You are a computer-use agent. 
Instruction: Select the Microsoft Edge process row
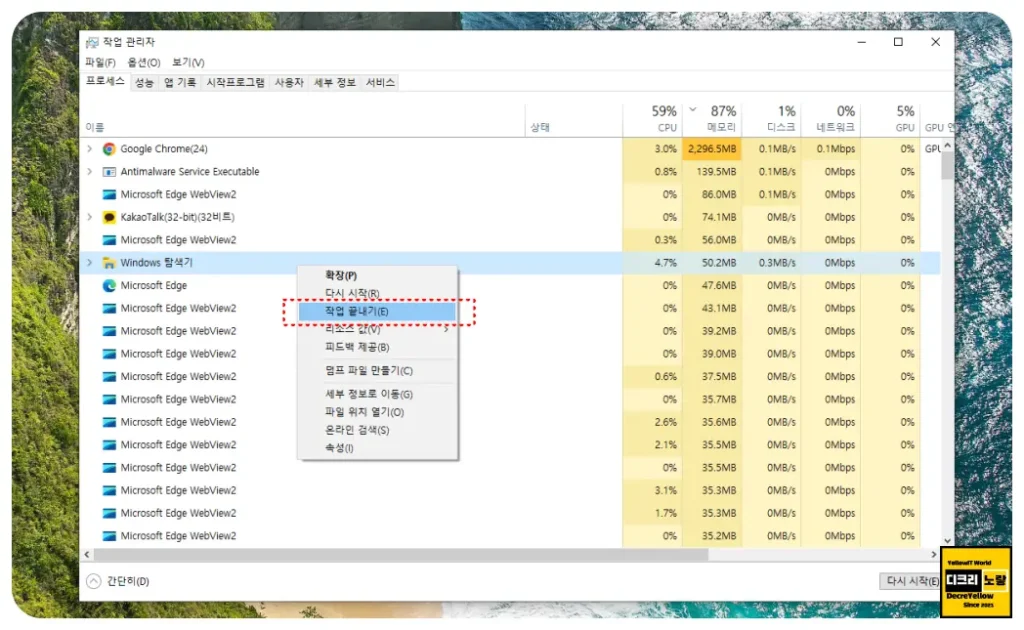511,285
